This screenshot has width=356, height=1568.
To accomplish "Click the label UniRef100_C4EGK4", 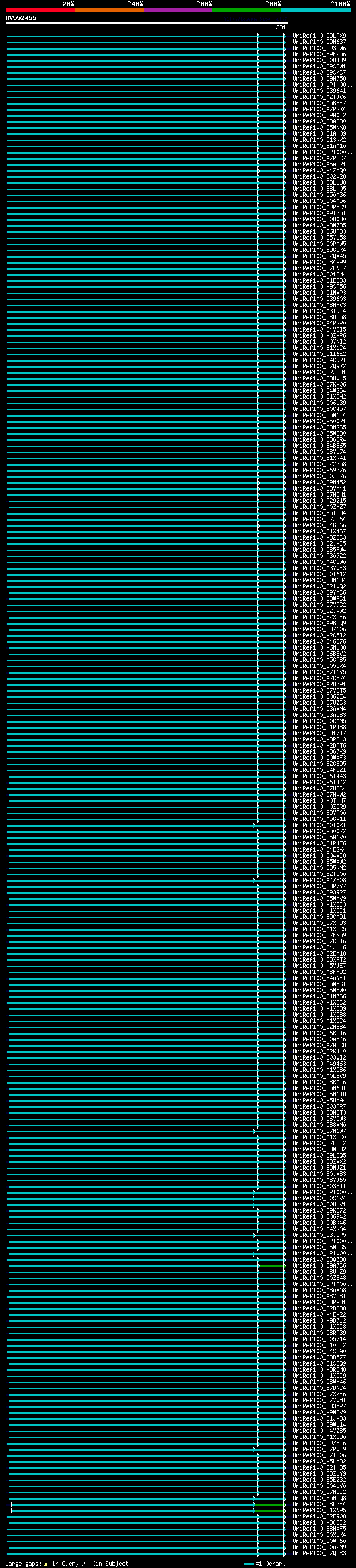I will (319, 850).
